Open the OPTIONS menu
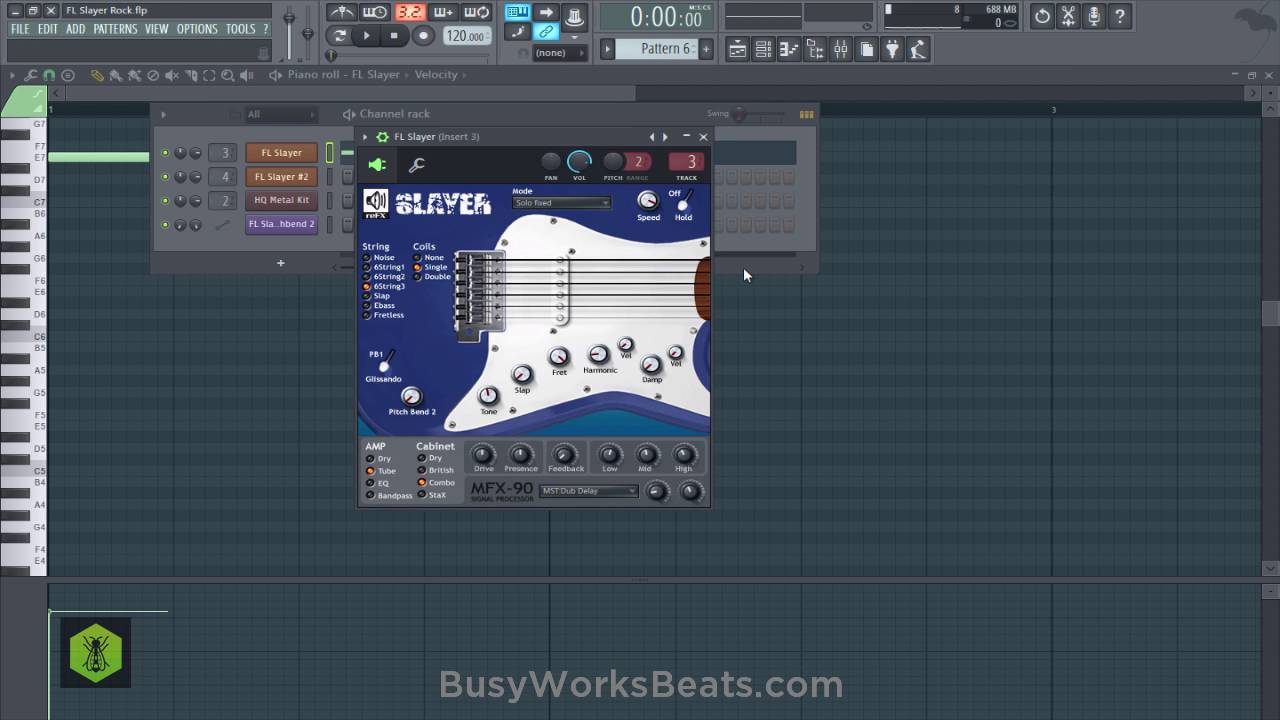1280x720 pixels. (197, 29)
